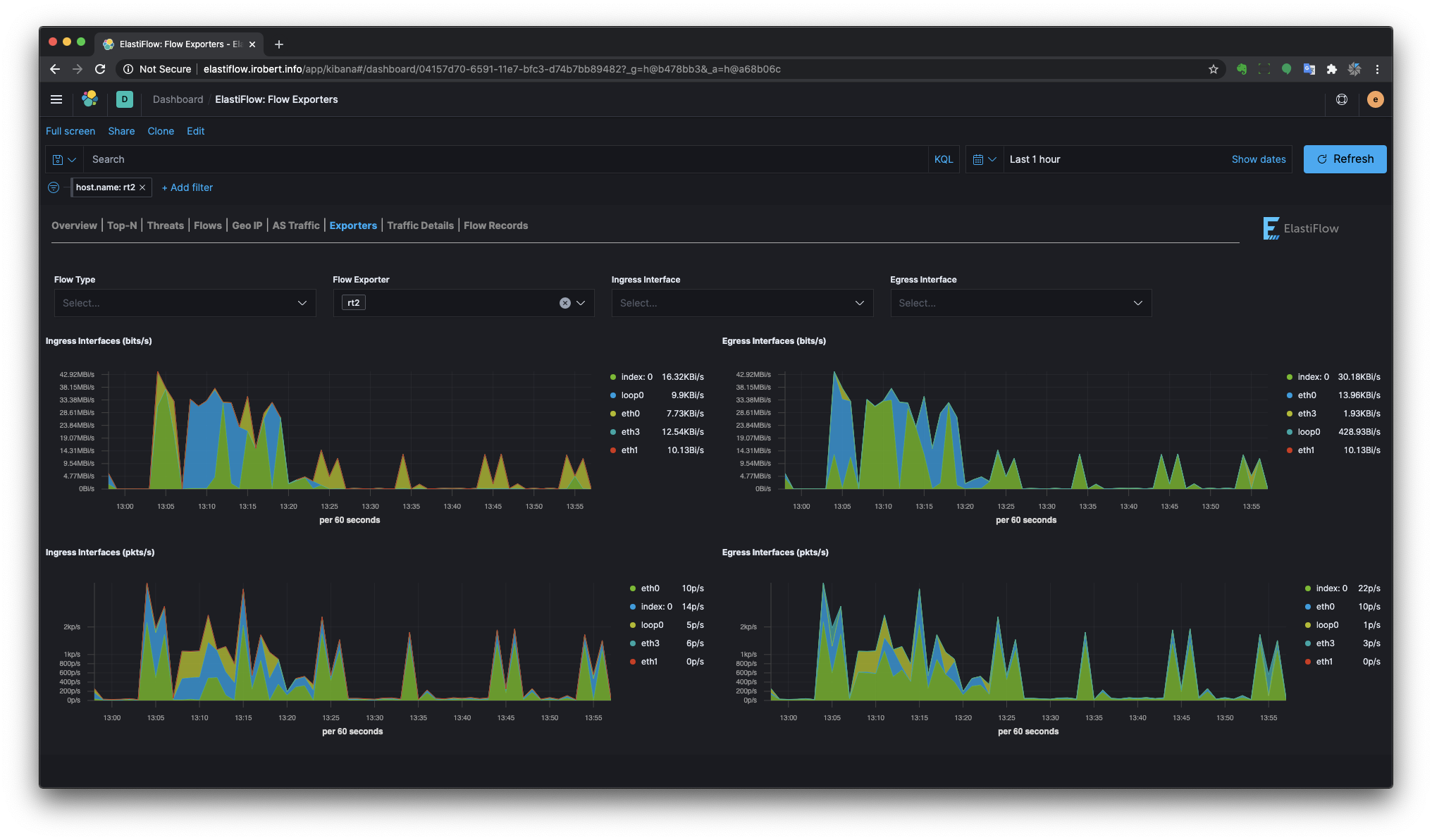Switch to the Threats tab

(166, 226)
